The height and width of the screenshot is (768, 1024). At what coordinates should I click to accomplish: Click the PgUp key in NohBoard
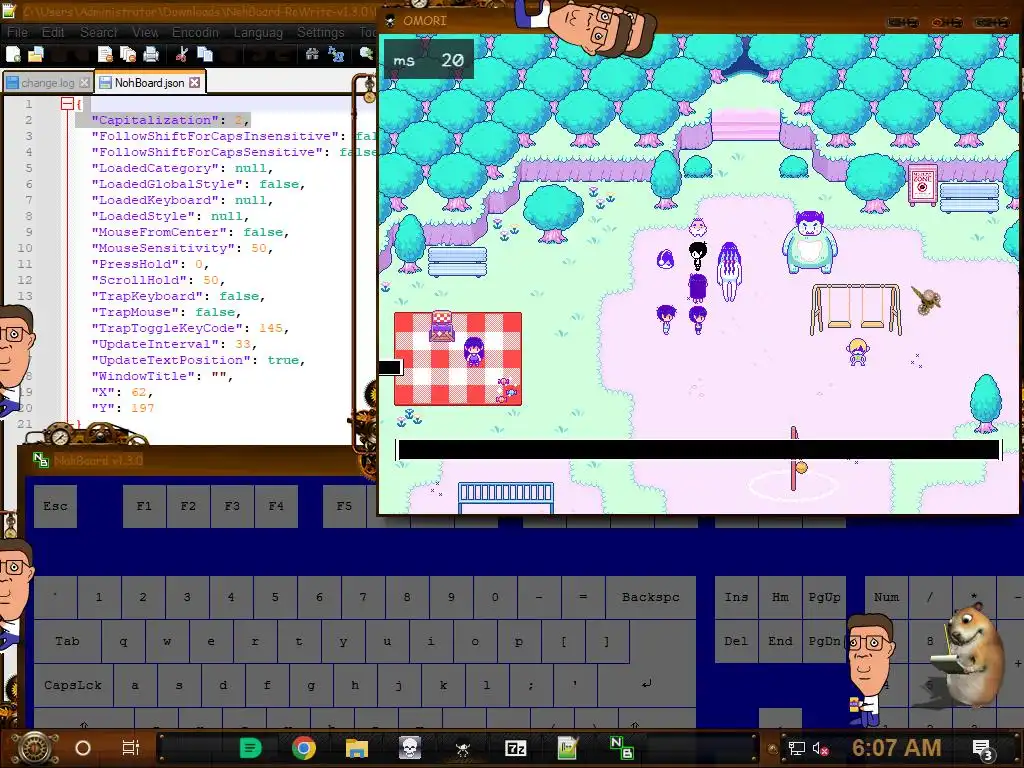pos(824,597)
